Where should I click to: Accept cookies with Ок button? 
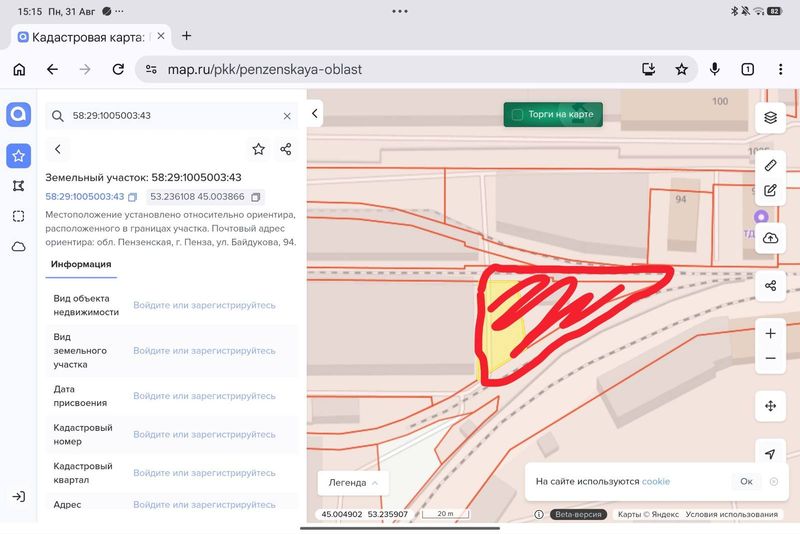click(x=746, y=481)
